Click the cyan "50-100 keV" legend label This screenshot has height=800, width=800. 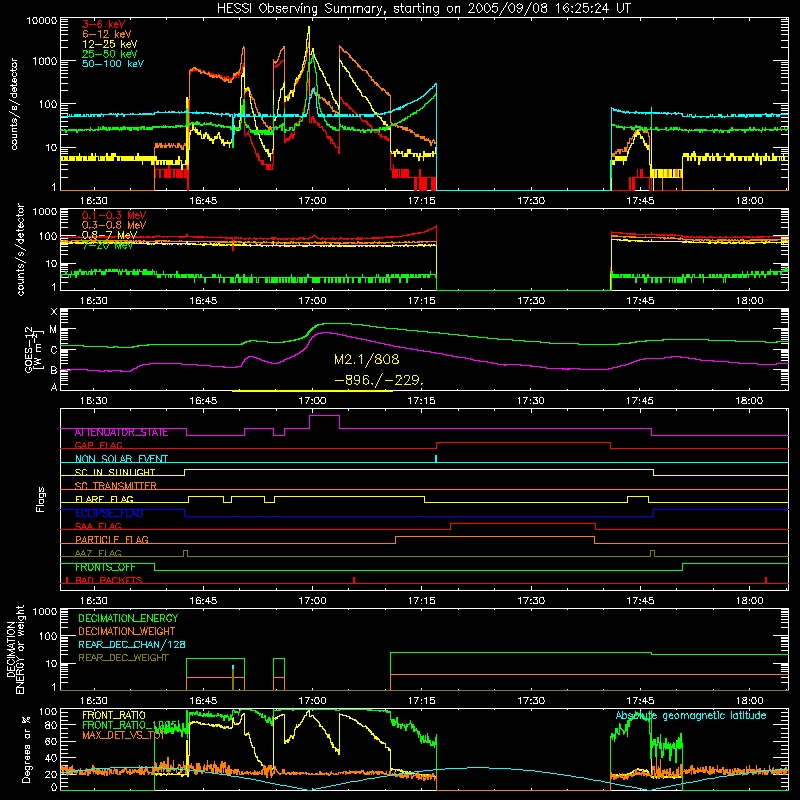click(113, 64)
